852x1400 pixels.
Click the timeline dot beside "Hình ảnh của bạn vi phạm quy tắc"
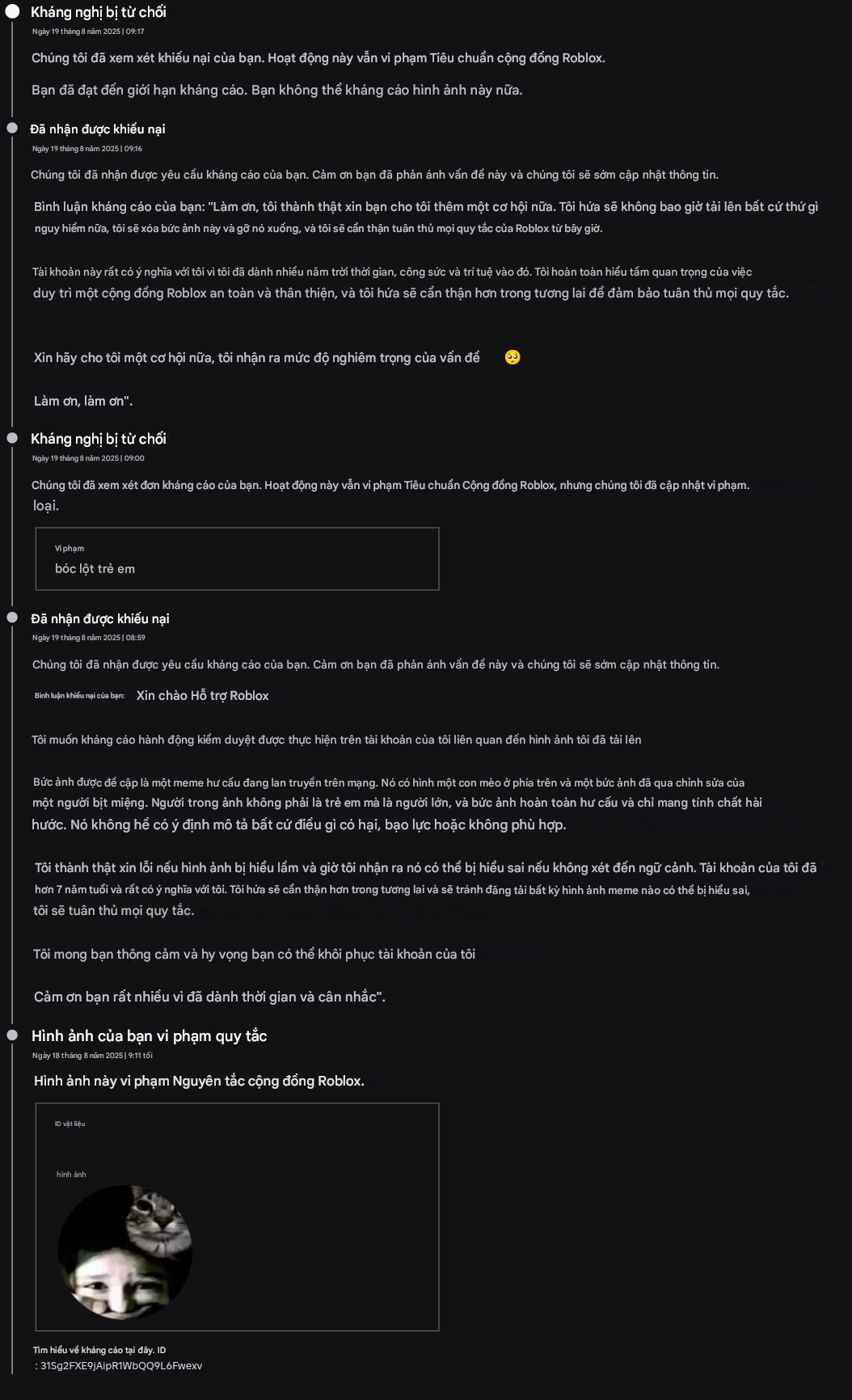point(12,1035)
